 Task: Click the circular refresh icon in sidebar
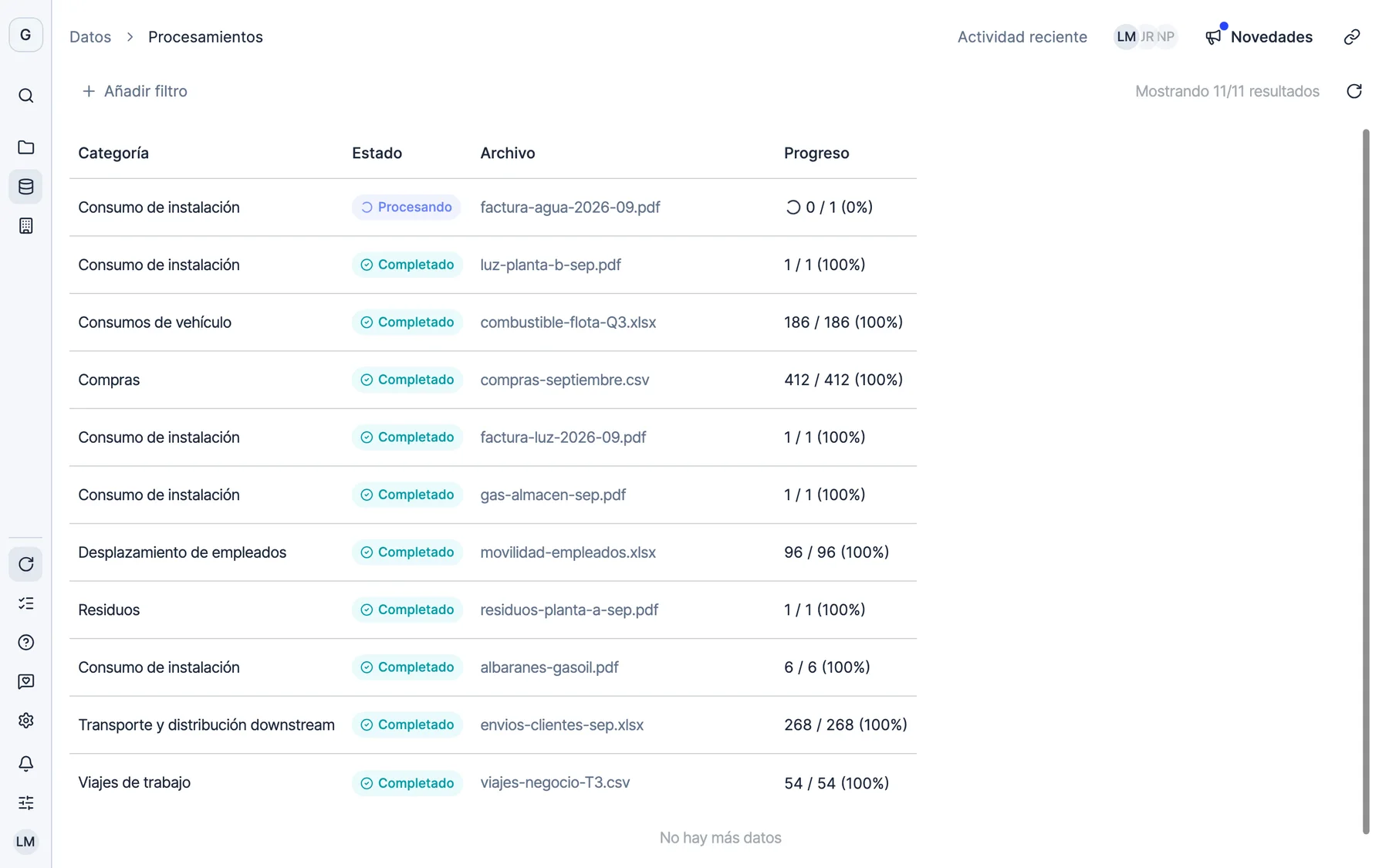pyautogui.click(x=25, y=564)
